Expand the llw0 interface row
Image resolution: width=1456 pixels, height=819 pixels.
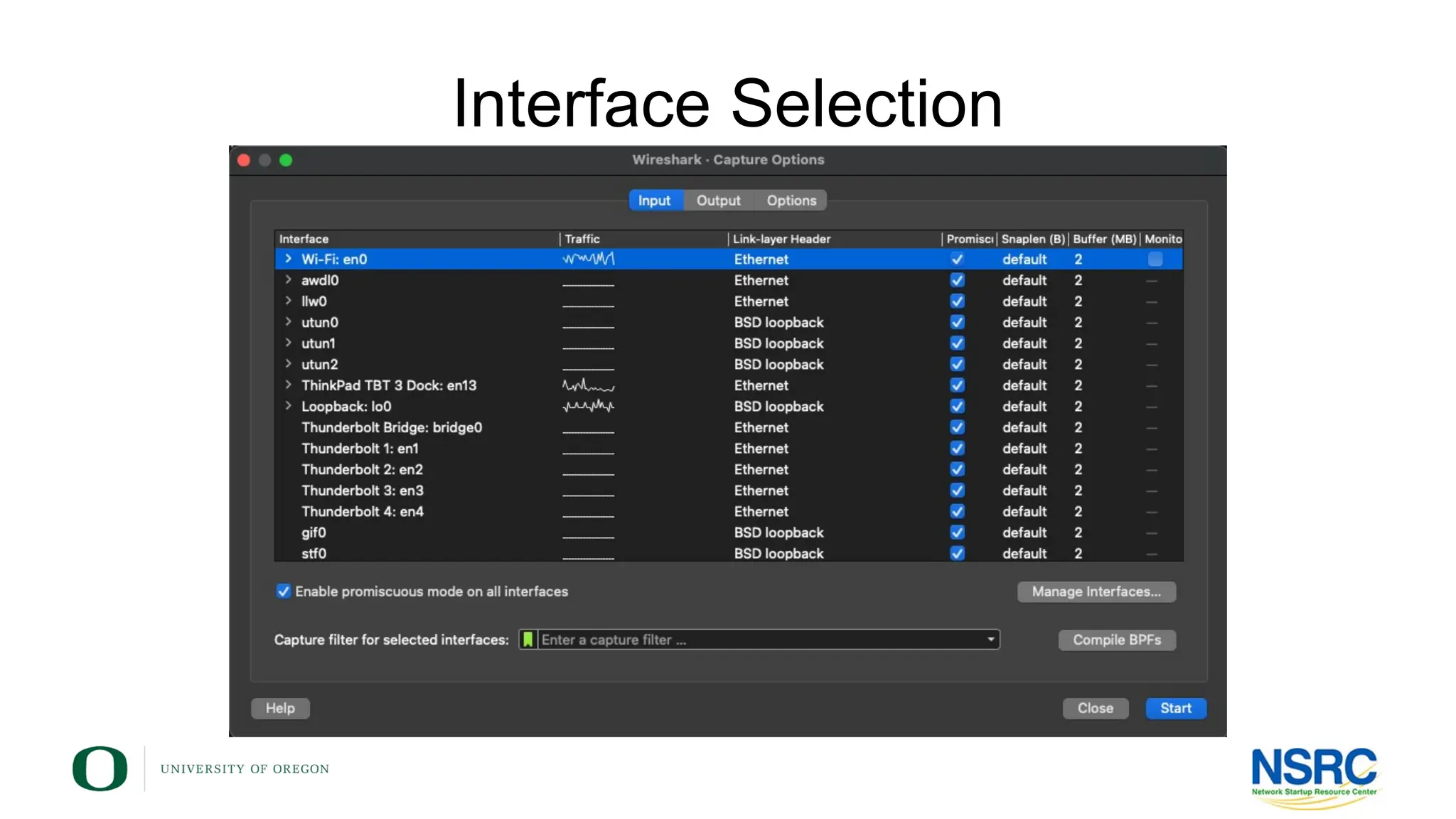point(288,301)
